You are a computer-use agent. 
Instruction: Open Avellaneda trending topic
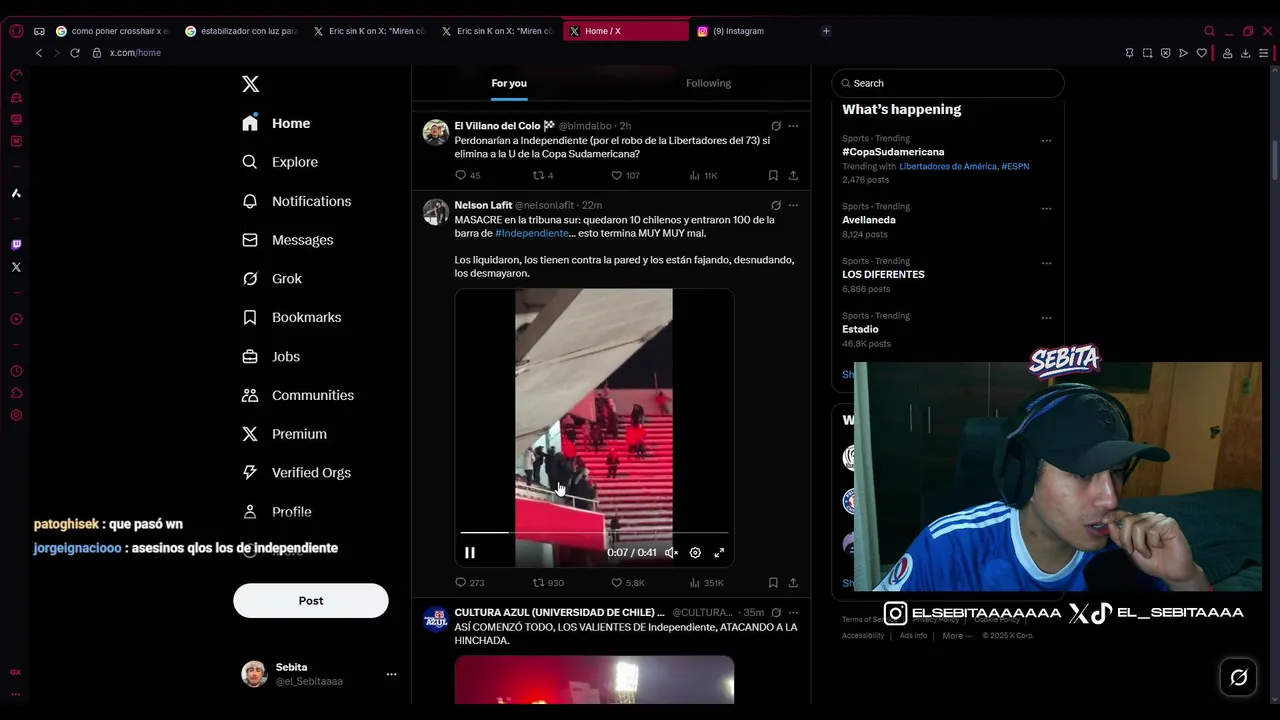(x=869, y=220)
